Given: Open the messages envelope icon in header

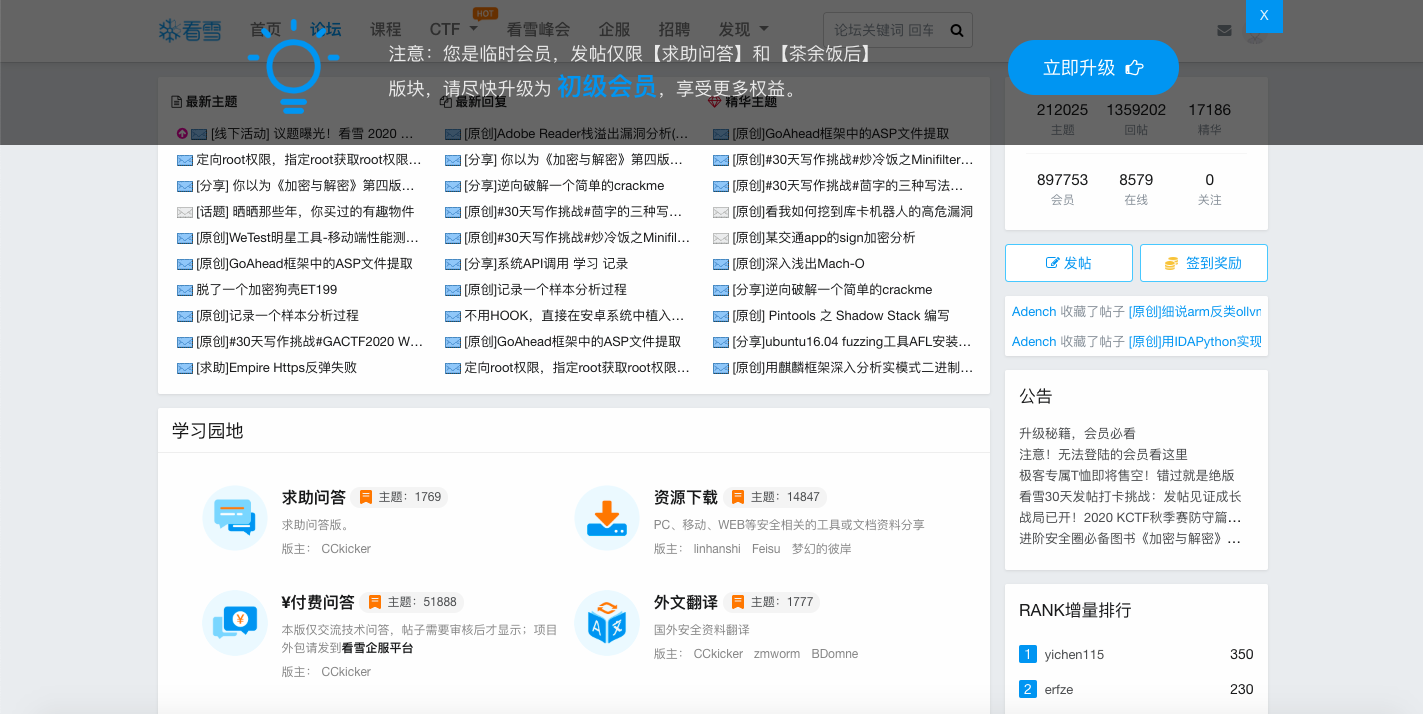Looking at the screenshot, I should tap(1224, 30).
